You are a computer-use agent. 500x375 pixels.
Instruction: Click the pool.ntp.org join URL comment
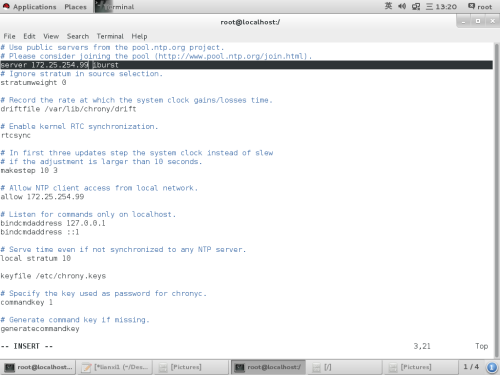click(x=156, y=56)
